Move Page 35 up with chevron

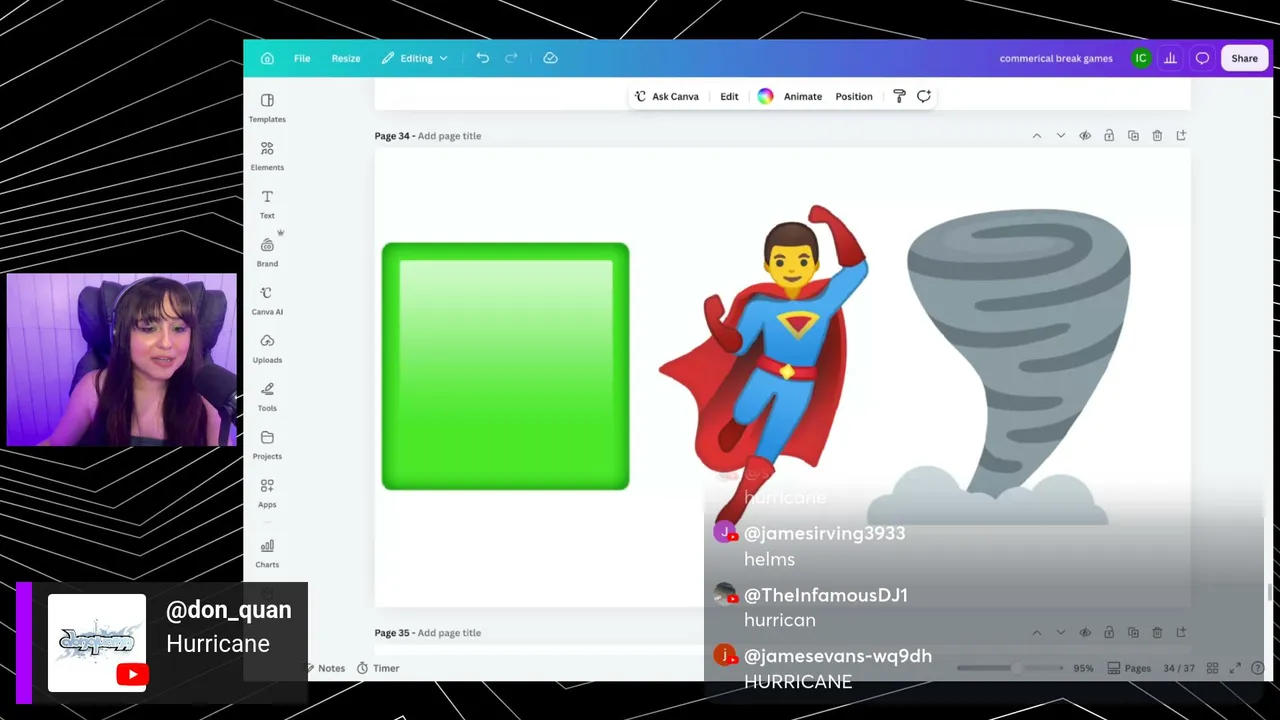click(x=1037, y=633)
